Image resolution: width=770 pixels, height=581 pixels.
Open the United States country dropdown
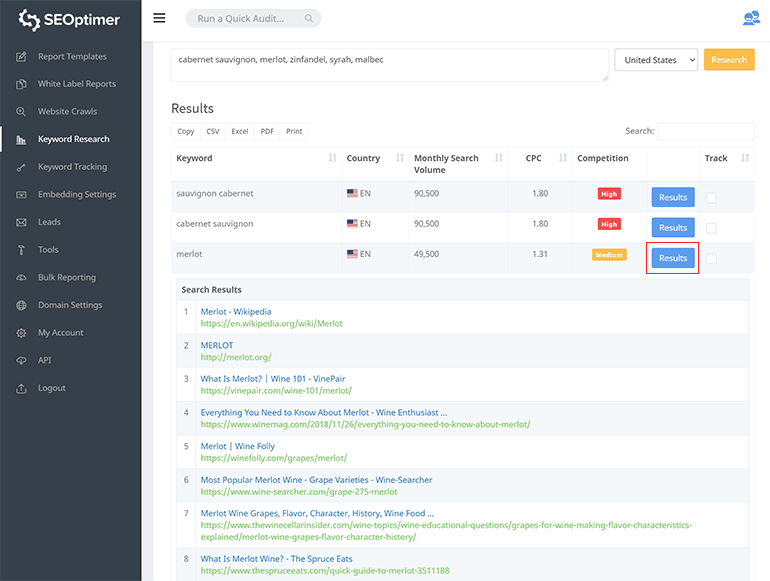(x=656, y=60)
